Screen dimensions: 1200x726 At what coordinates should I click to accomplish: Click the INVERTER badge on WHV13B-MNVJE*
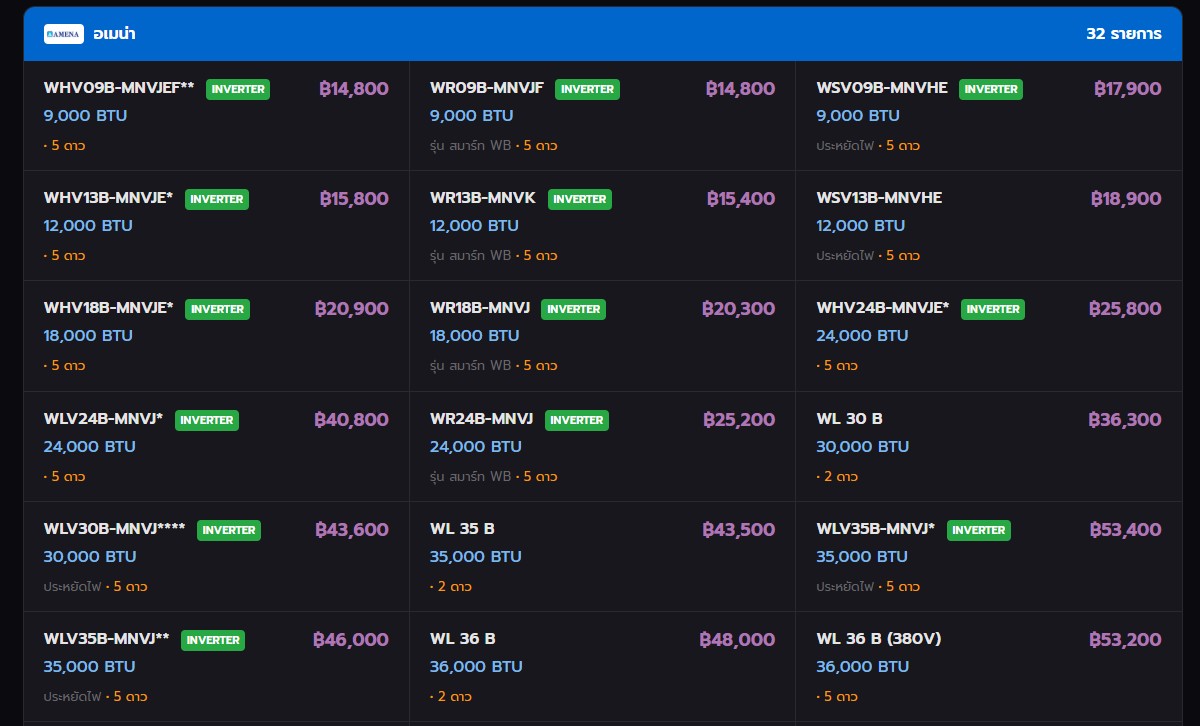coord(217,199)
